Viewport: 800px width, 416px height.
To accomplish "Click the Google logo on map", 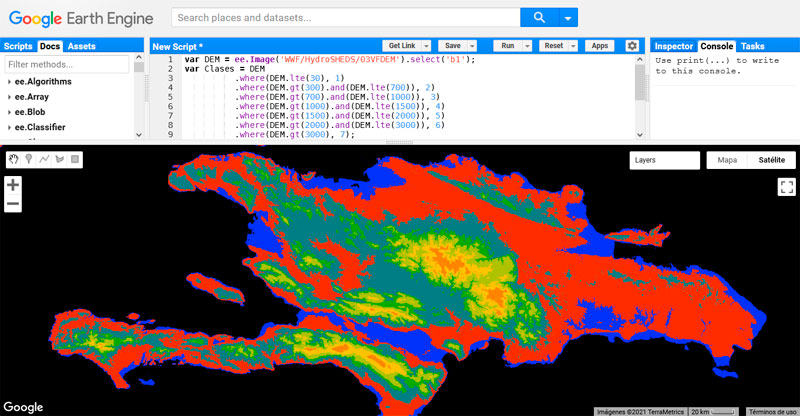I will coord(23,407).
